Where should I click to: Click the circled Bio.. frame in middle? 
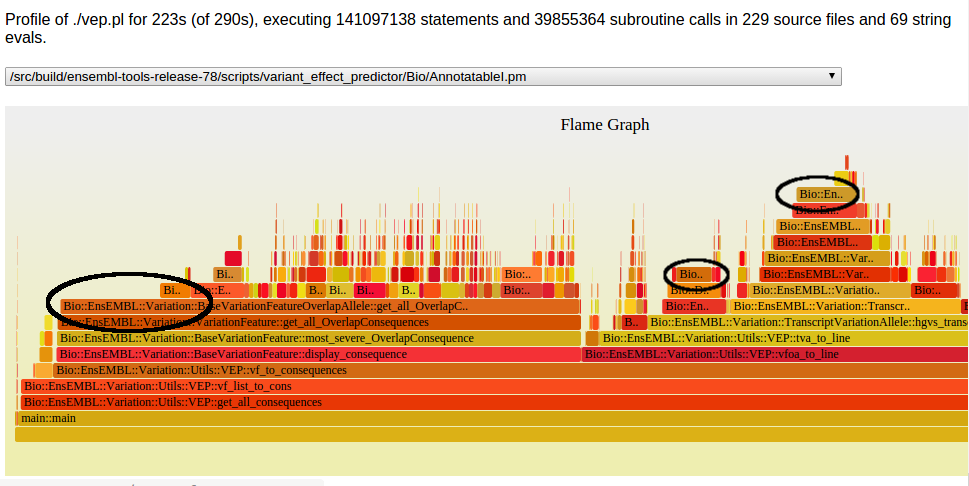[x=690, y=274]
